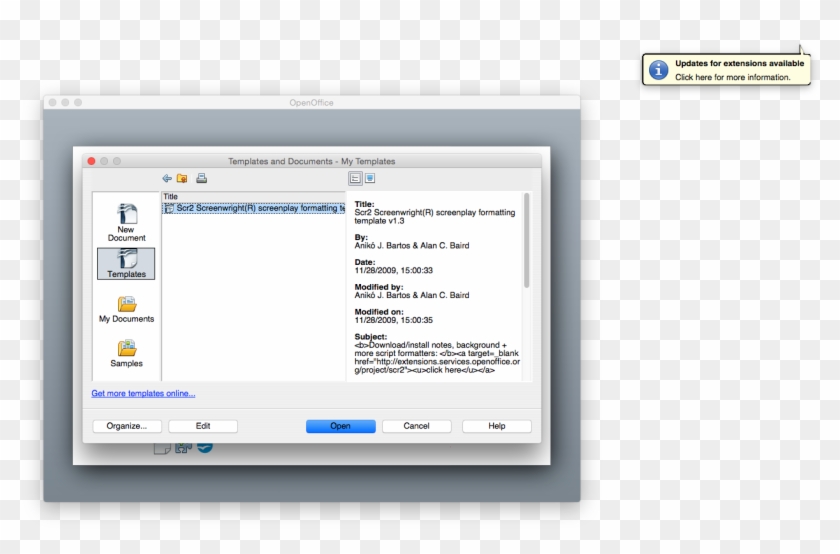Click the OpenOffice window title bar
Screen dimensions: 840x554
312,102
